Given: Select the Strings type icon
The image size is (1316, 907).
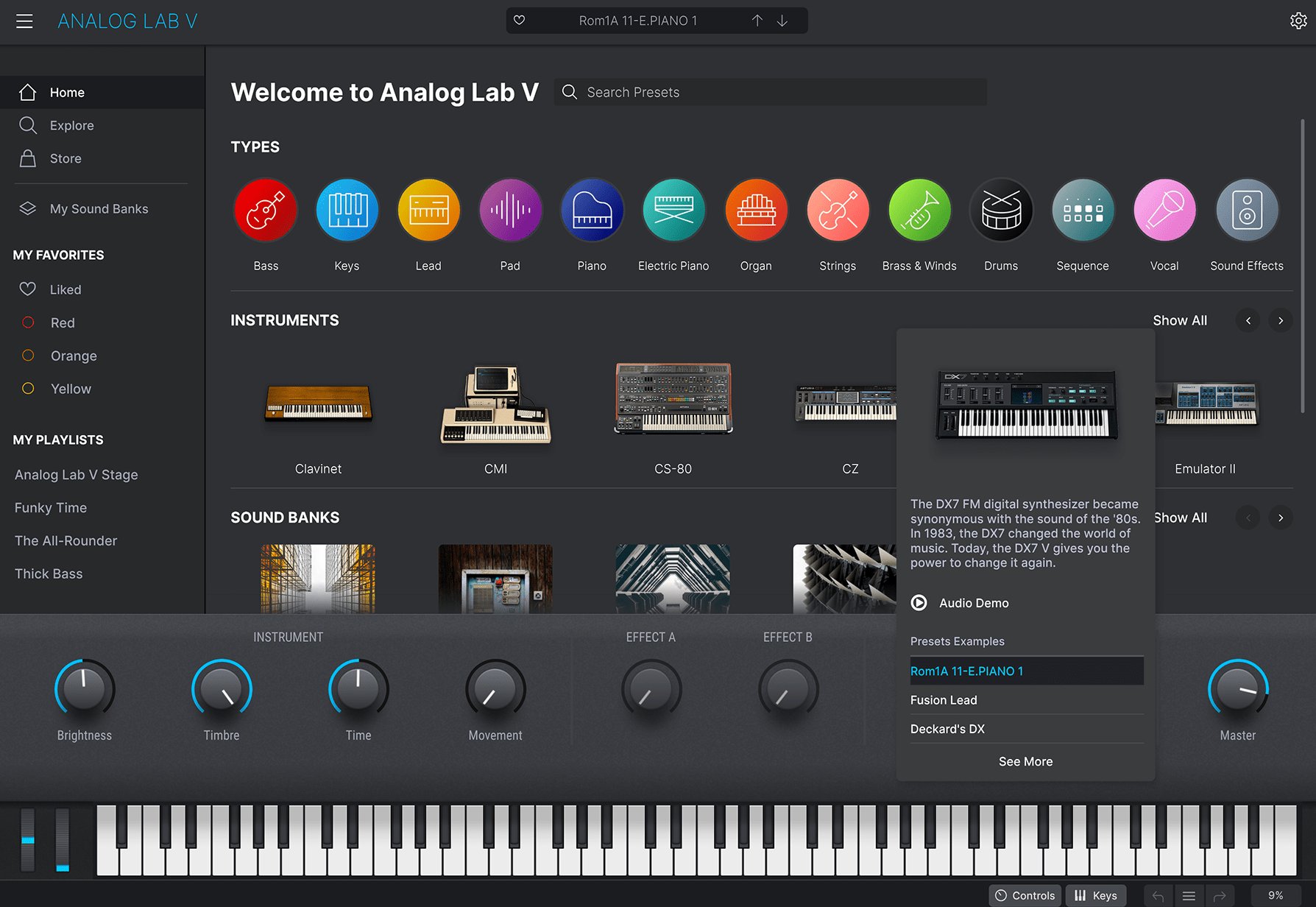Looking at the screenshot, I should (838, 209).
